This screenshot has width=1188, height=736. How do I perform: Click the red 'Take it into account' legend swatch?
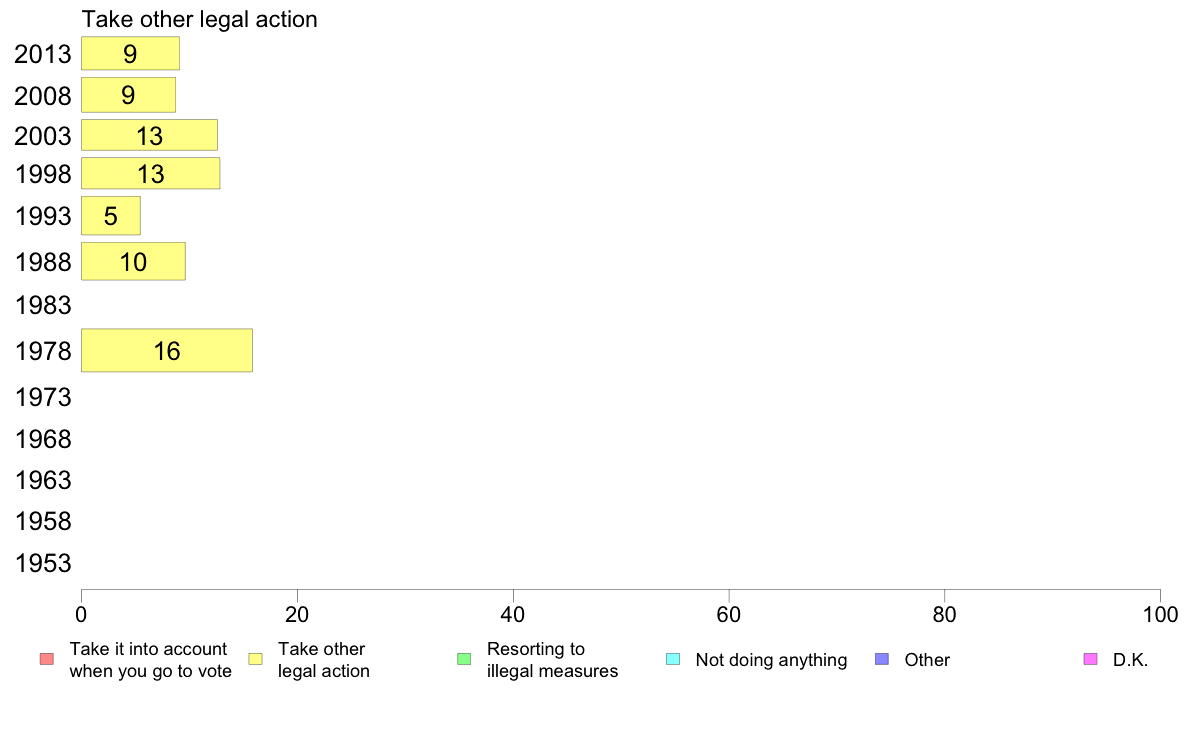pos(47,659)
